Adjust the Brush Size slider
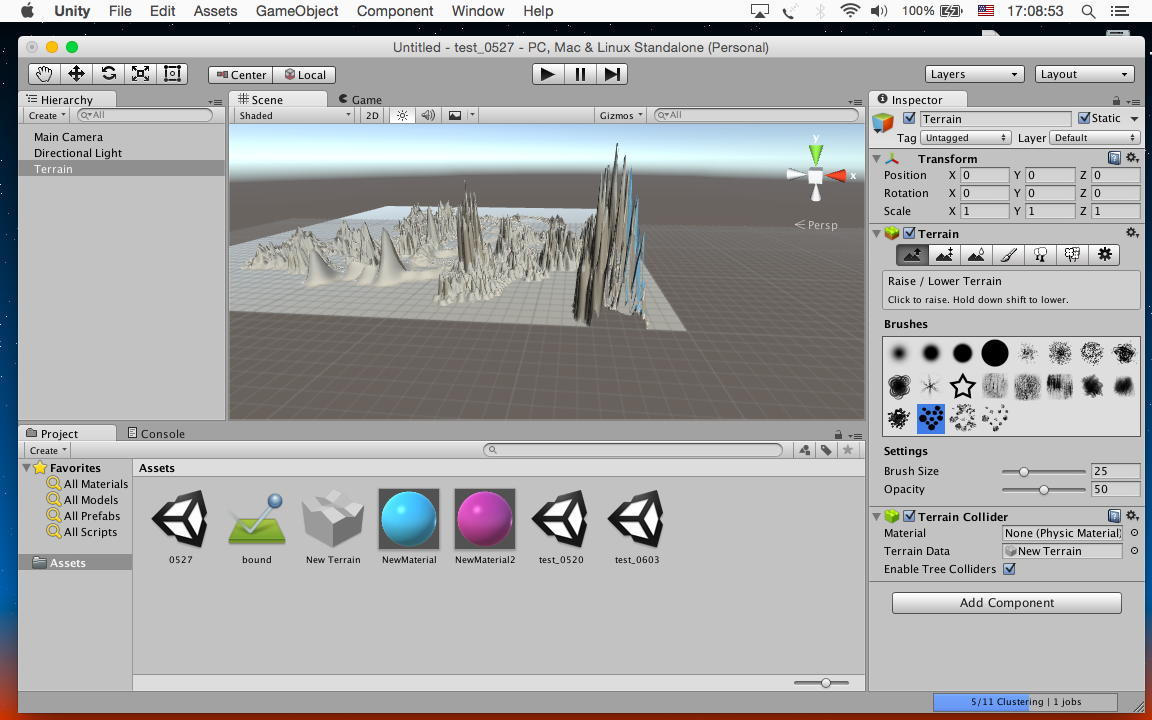Viewport: 1152px width, 720px height. 1024,471
